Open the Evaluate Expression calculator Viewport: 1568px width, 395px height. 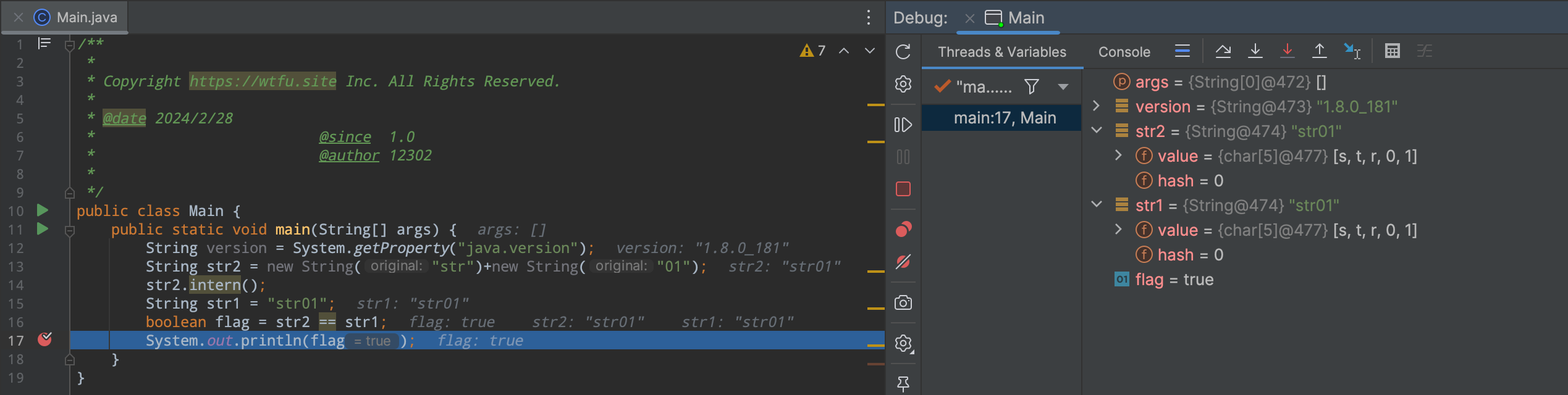coord(1392,51)
